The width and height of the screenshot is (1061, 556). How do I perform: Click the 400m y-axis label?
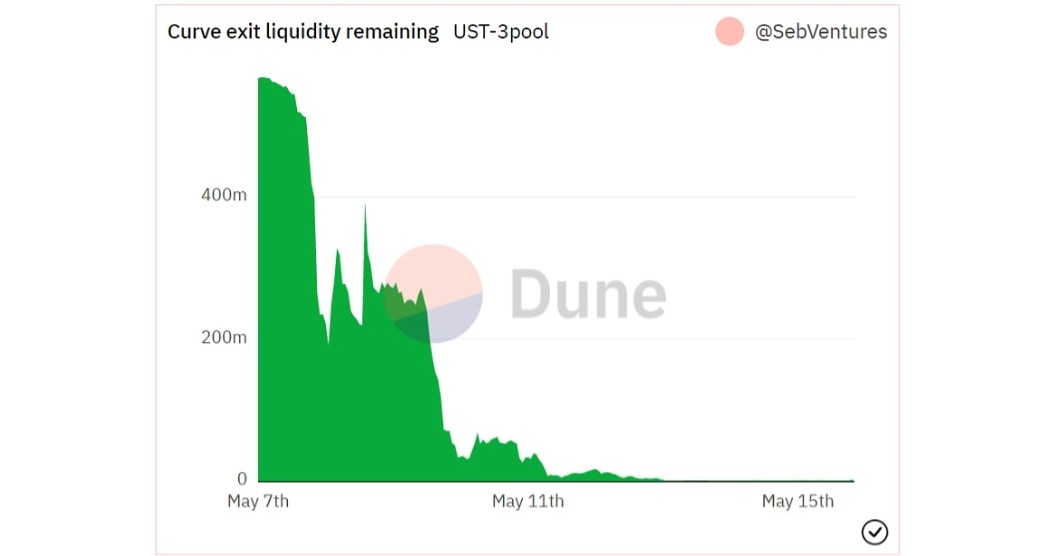pos(224,195)
